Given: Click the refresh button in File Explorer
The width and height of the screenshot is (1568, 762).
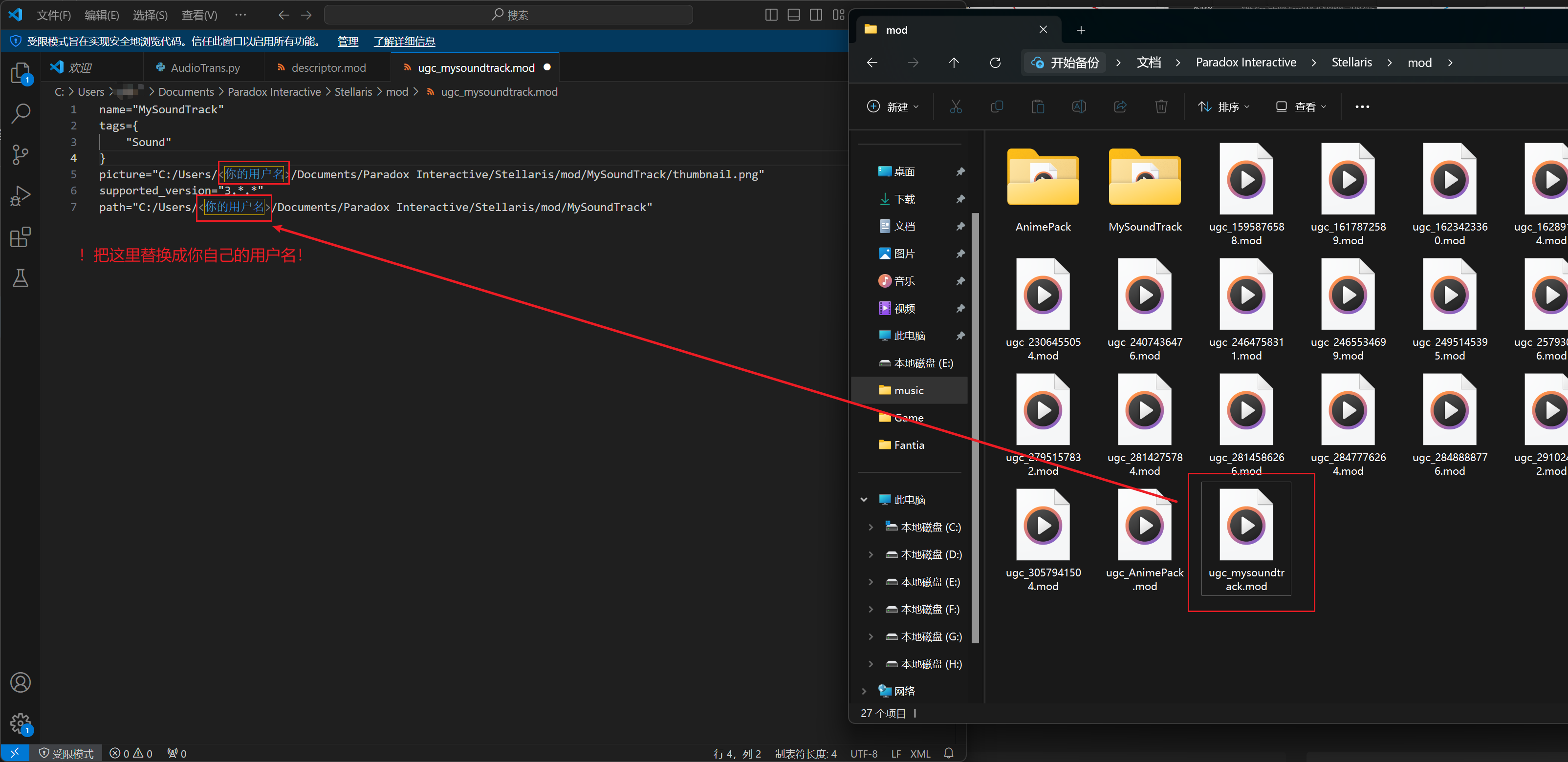Looking at the screenshot, I should tap(995, 63).
